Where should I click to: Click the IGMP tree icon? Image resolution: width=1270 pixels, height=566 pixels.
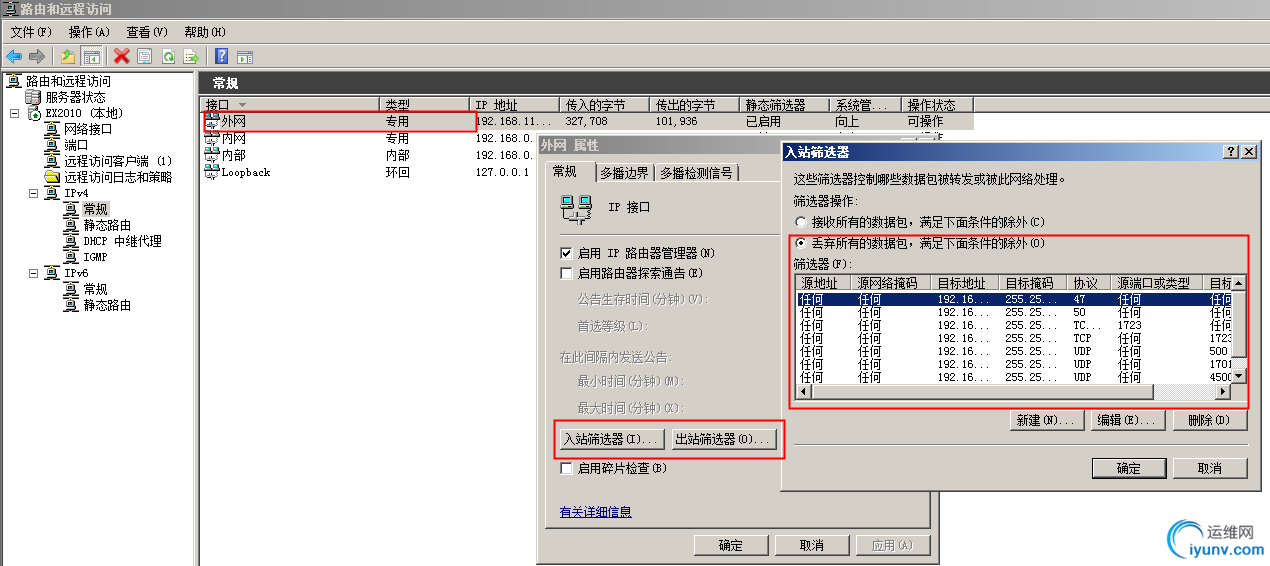click(x=71, y=257)
